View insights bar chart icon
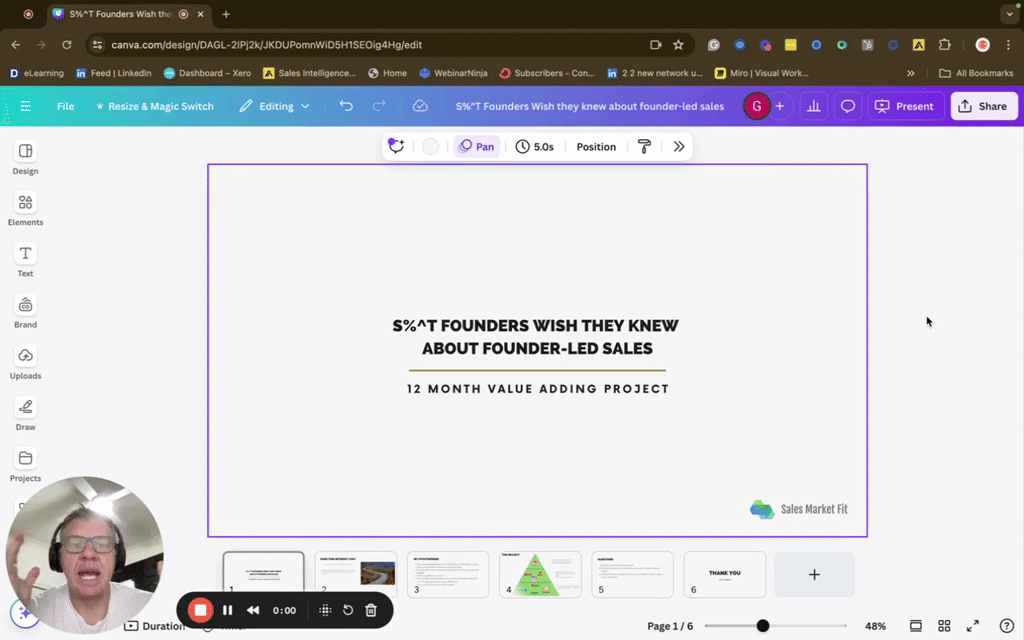The width and height of the screenshot is (1024, 640). [x=814, y=106]
